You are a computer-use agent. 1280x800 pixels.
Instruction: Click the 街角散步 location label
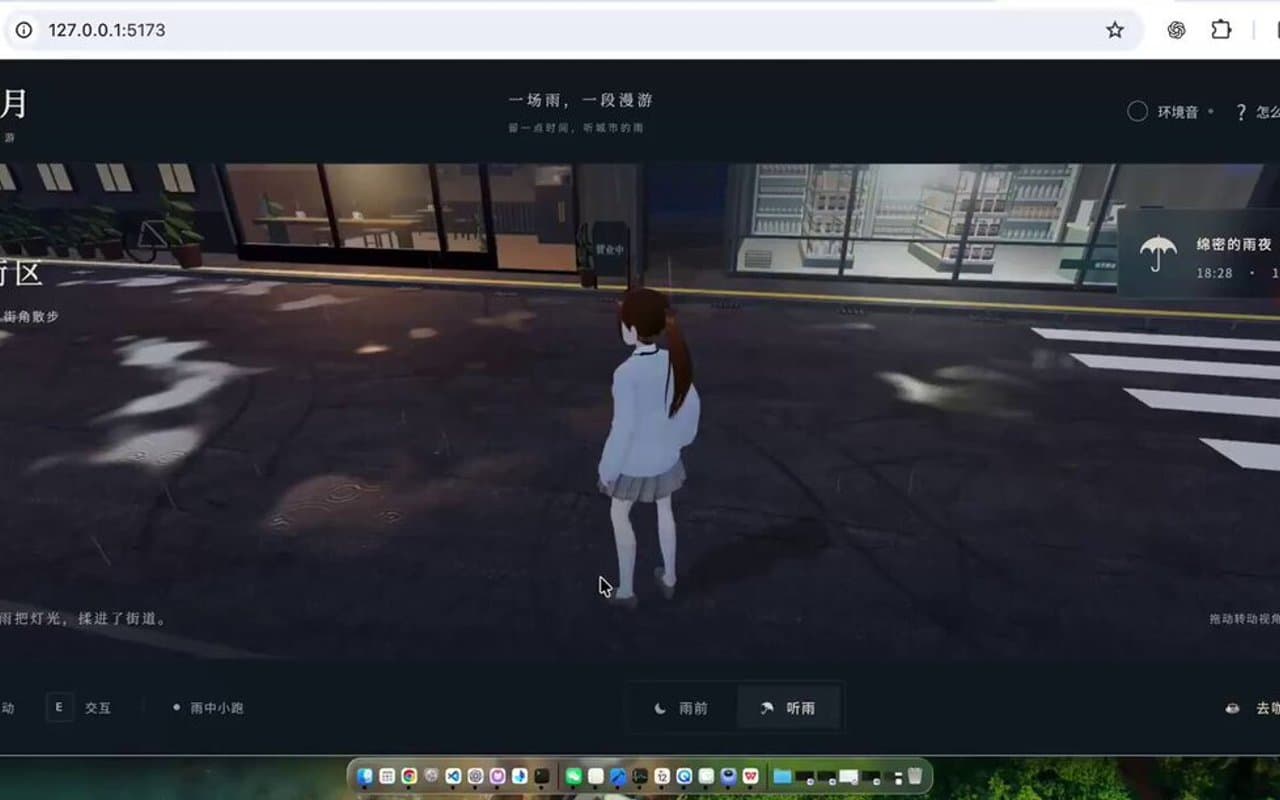pyautogui.click(x=30, y=316)
